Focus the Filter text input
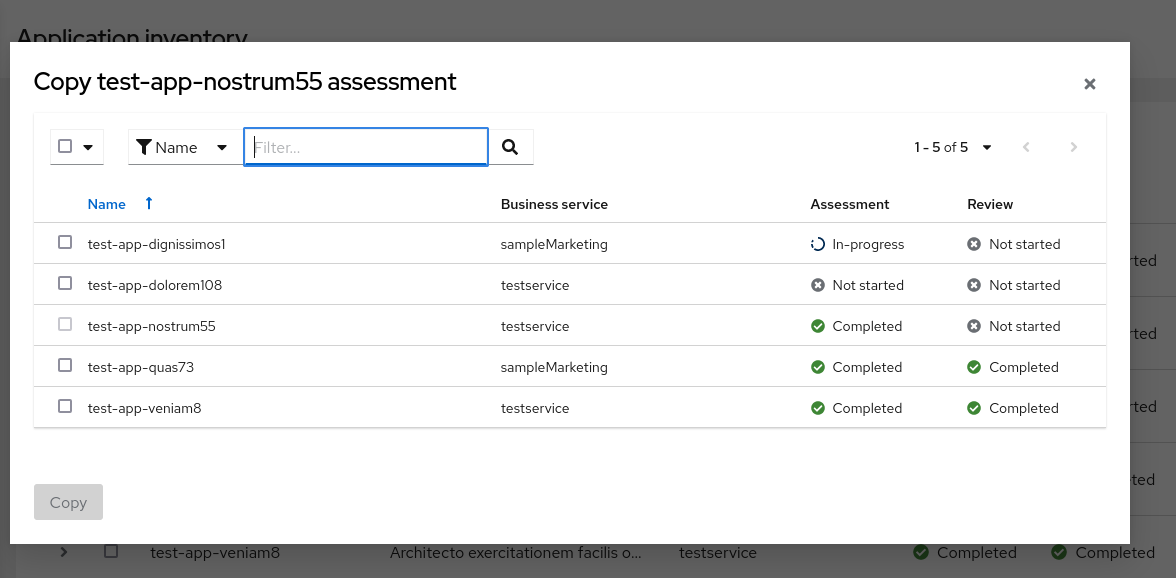 pos(366,147)
